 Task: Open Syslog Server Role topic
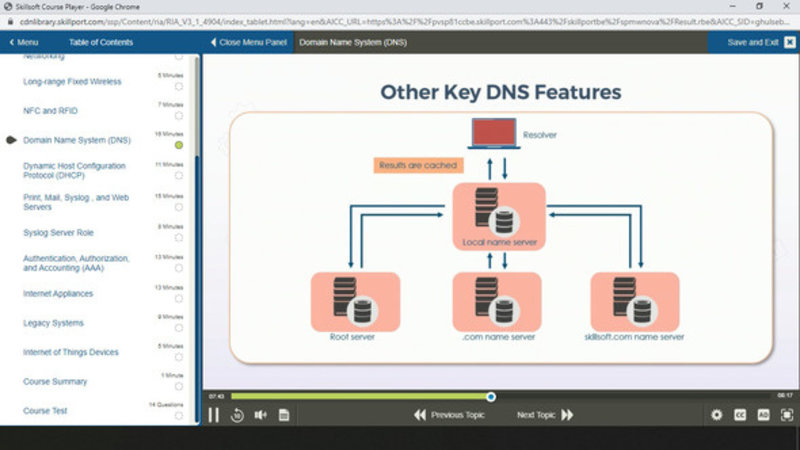coord(58,233)
